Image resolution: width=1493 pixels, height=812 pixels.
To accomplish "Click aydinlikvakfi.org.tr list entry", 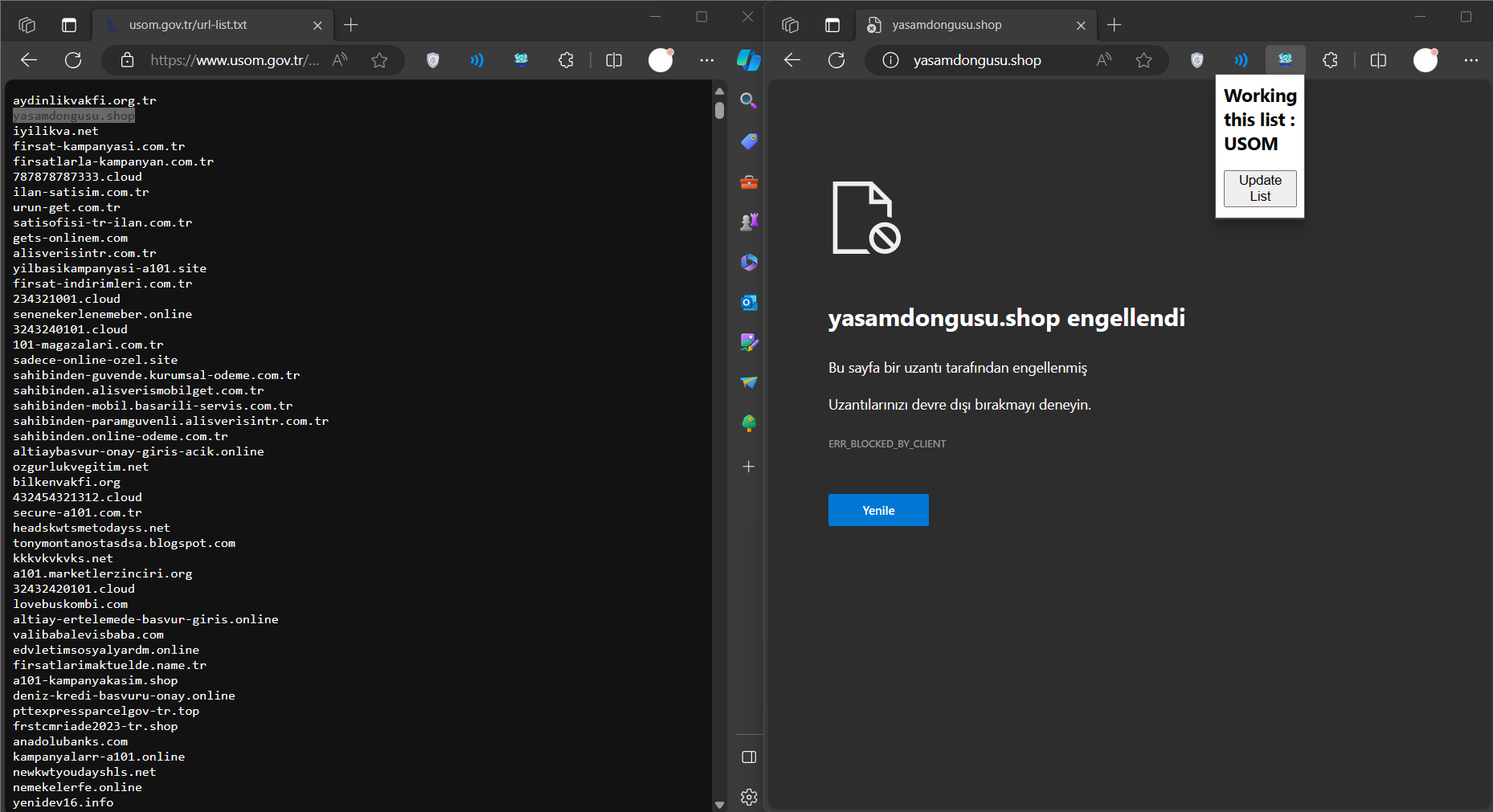I will 84,100.
